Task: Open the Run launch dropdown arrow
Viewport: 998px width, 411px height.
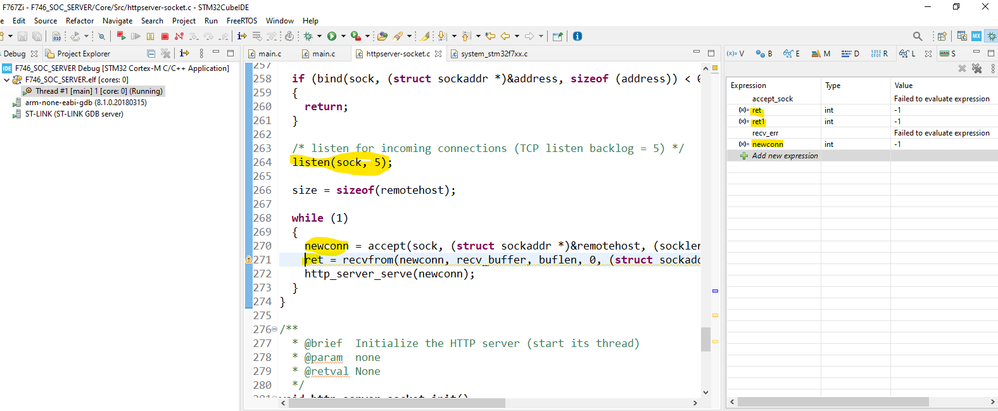Action: (343, 36)
